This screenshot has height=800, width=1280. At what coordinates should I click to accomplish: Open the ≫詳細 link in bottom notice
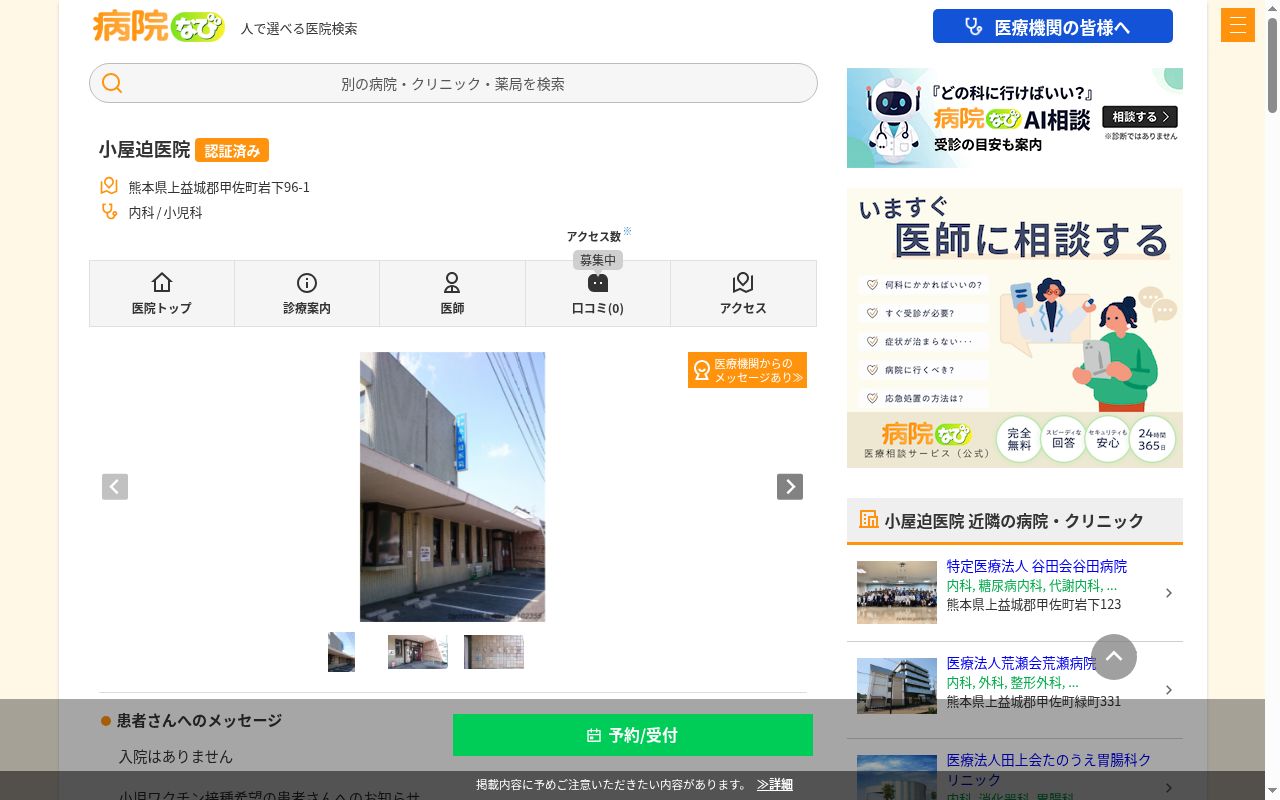pos(775,785)
